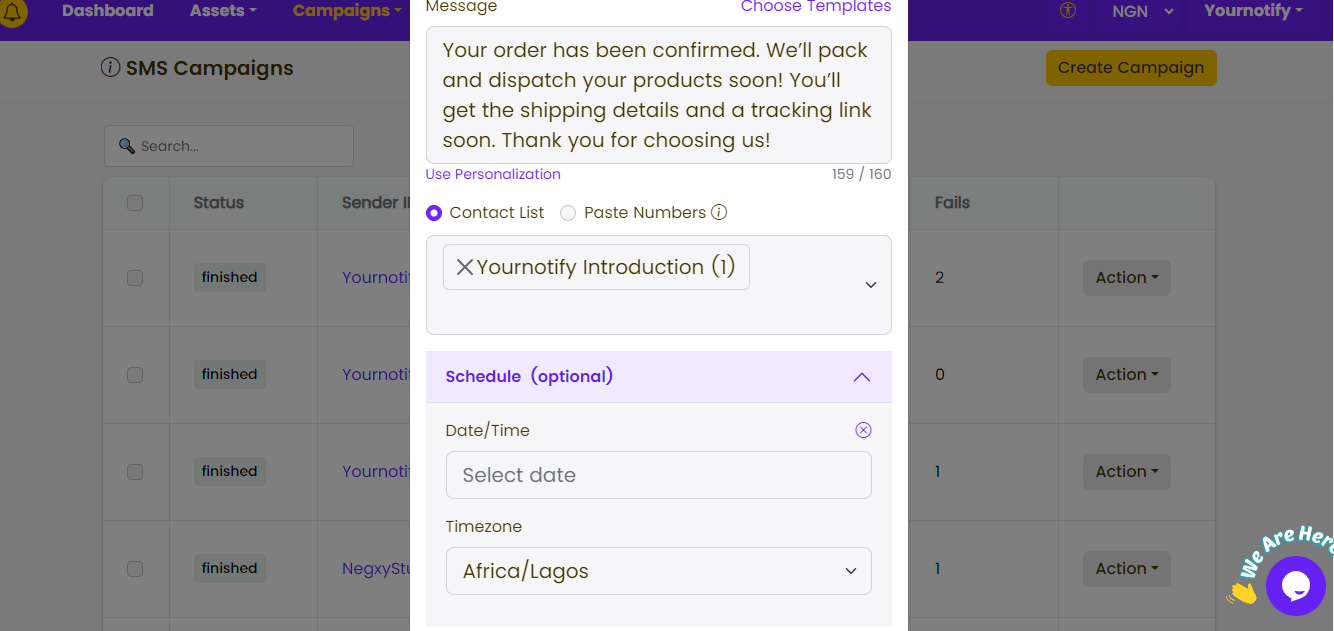The height and width of the screenshot is (631, 1334).
Task: Select the Contact List radio option
Action: 434,213
